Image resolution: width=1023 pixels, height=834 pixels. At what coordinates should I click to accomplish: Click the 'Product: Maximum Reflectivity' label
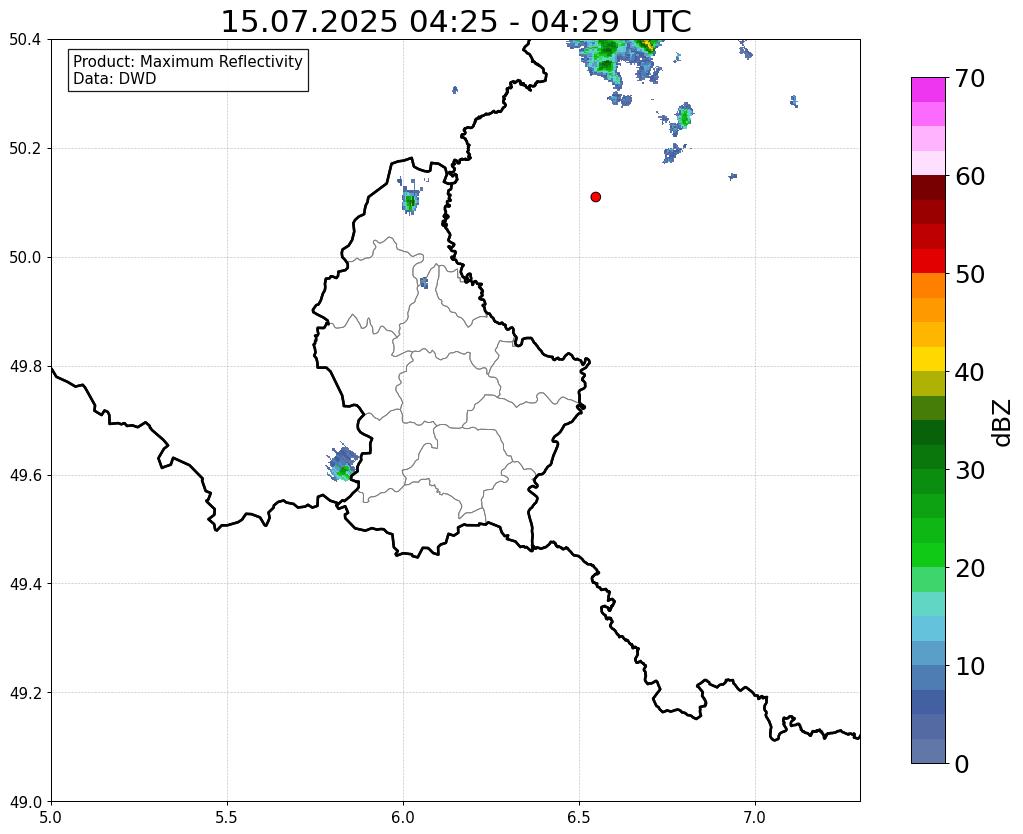coord(188,61)
